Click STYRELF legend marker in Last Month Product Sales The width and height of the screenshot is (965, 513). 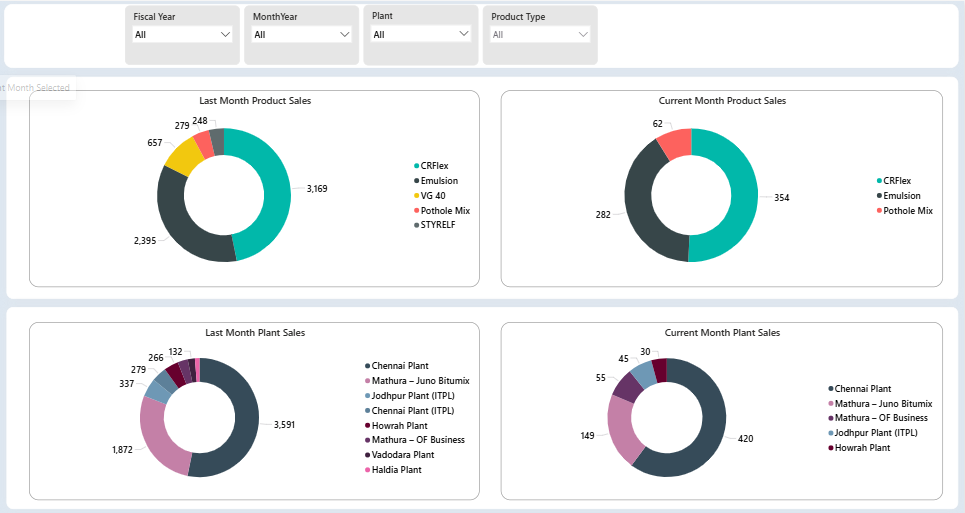416,225
